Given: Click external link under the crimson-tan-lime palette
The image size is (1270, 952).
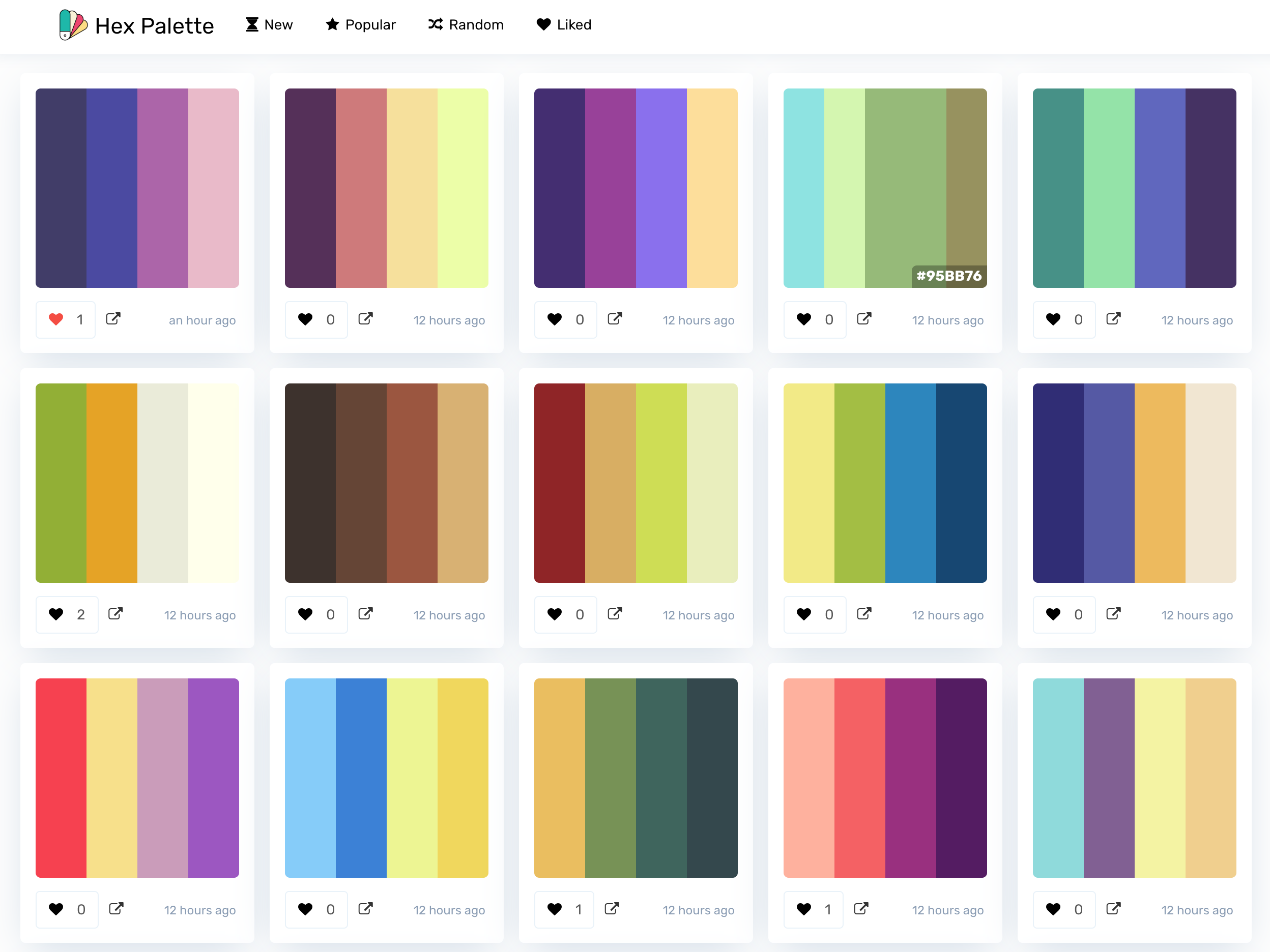Looking at the screenshot, I should tap(614, 614).
